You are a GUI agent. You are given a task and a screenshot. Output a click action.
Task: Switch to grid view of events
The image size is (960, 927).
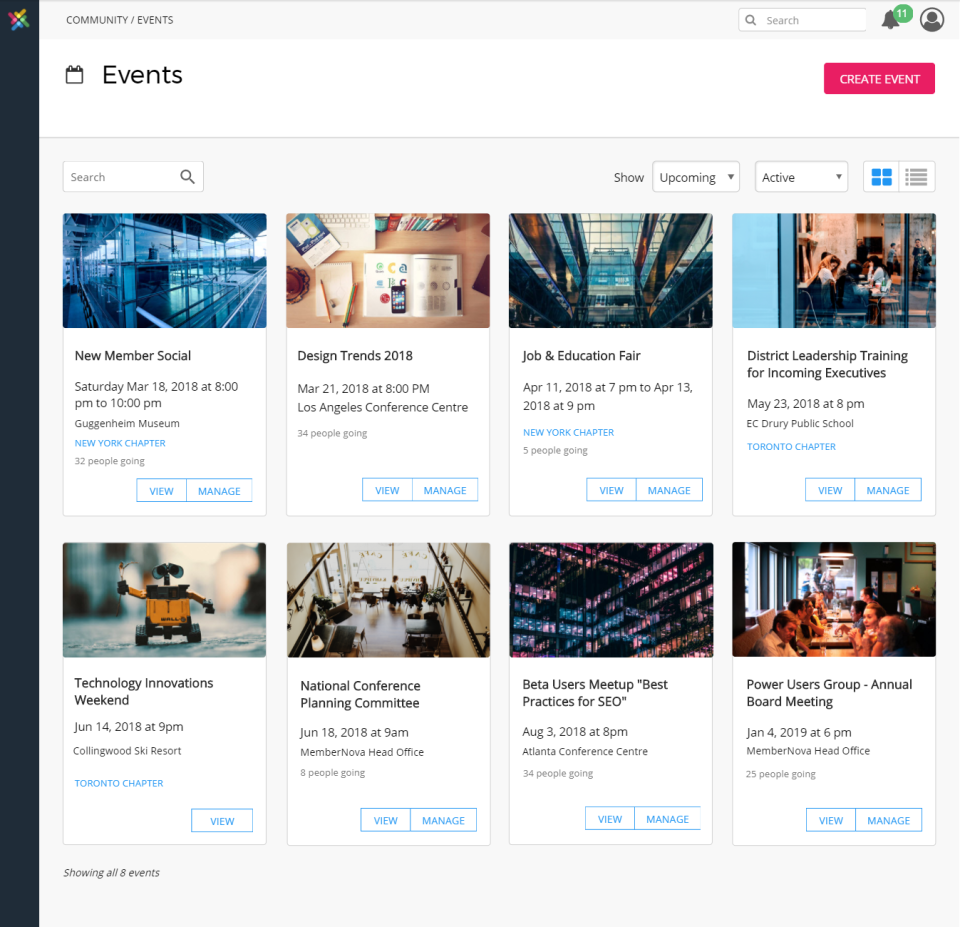881,176
